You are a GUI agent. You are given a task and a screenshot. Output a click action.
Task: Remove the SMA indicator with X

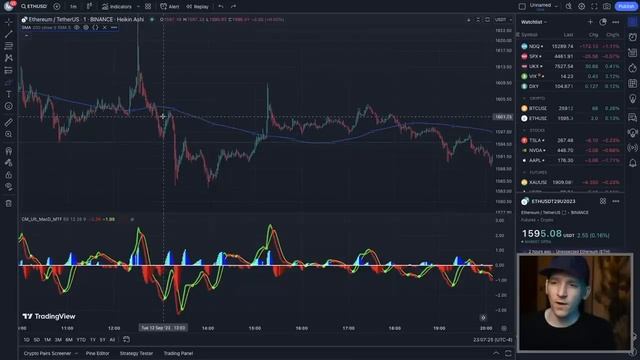pos(104,27)
